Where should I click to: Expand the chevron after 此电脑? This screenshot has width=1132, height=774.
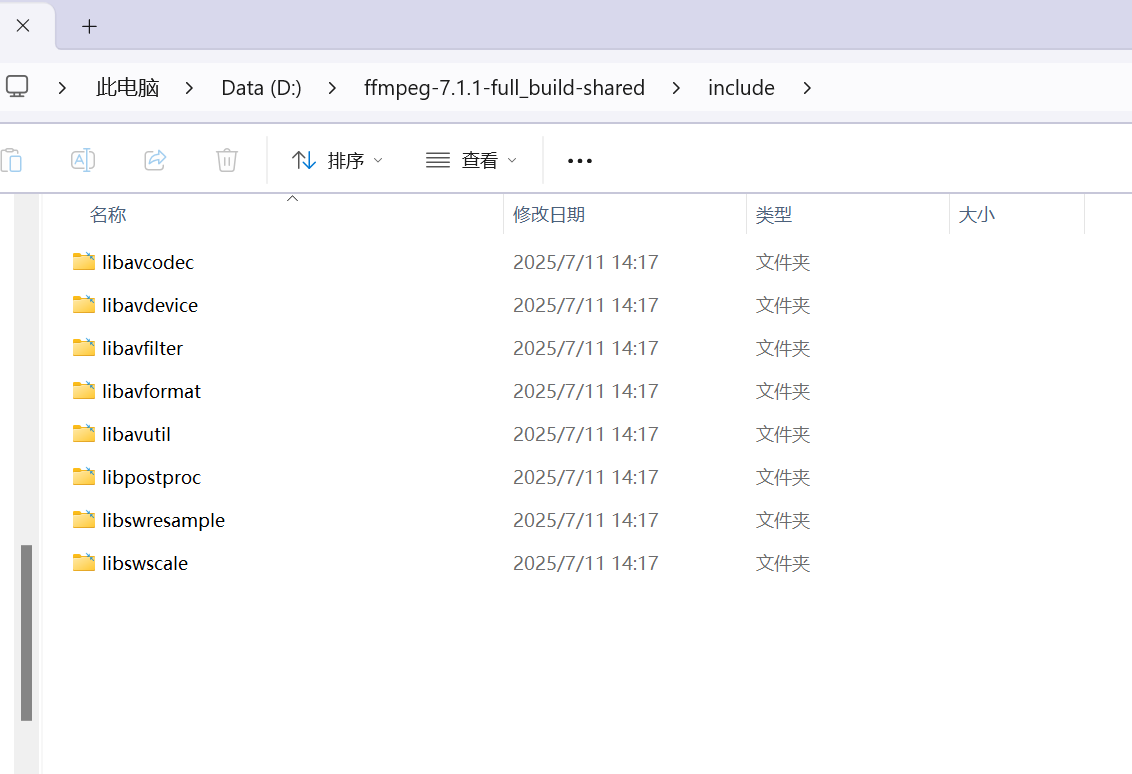click(189, 88)
